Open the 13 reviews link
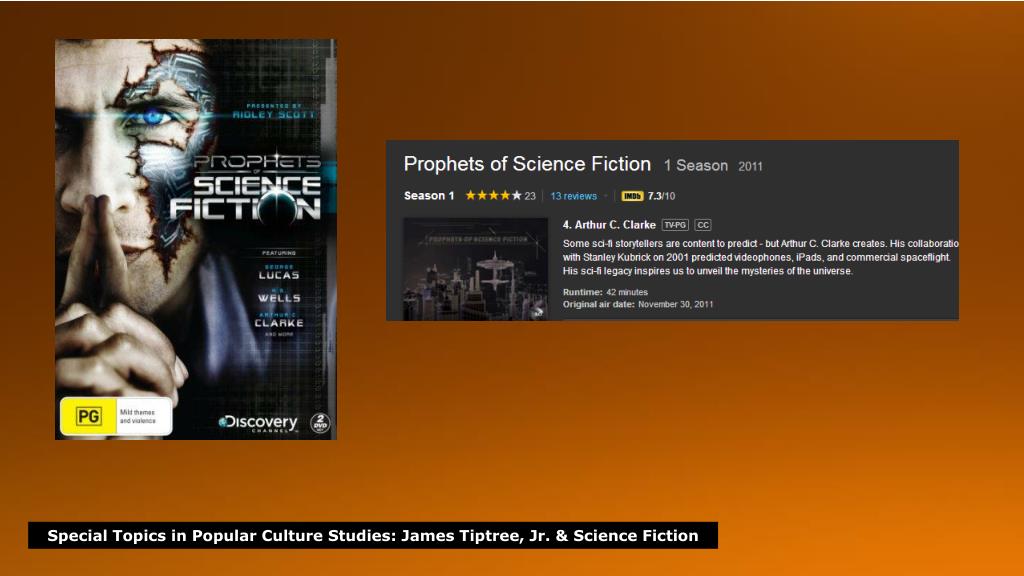The height and width of the screenshot is (576, 1024). tap(573, 196)
